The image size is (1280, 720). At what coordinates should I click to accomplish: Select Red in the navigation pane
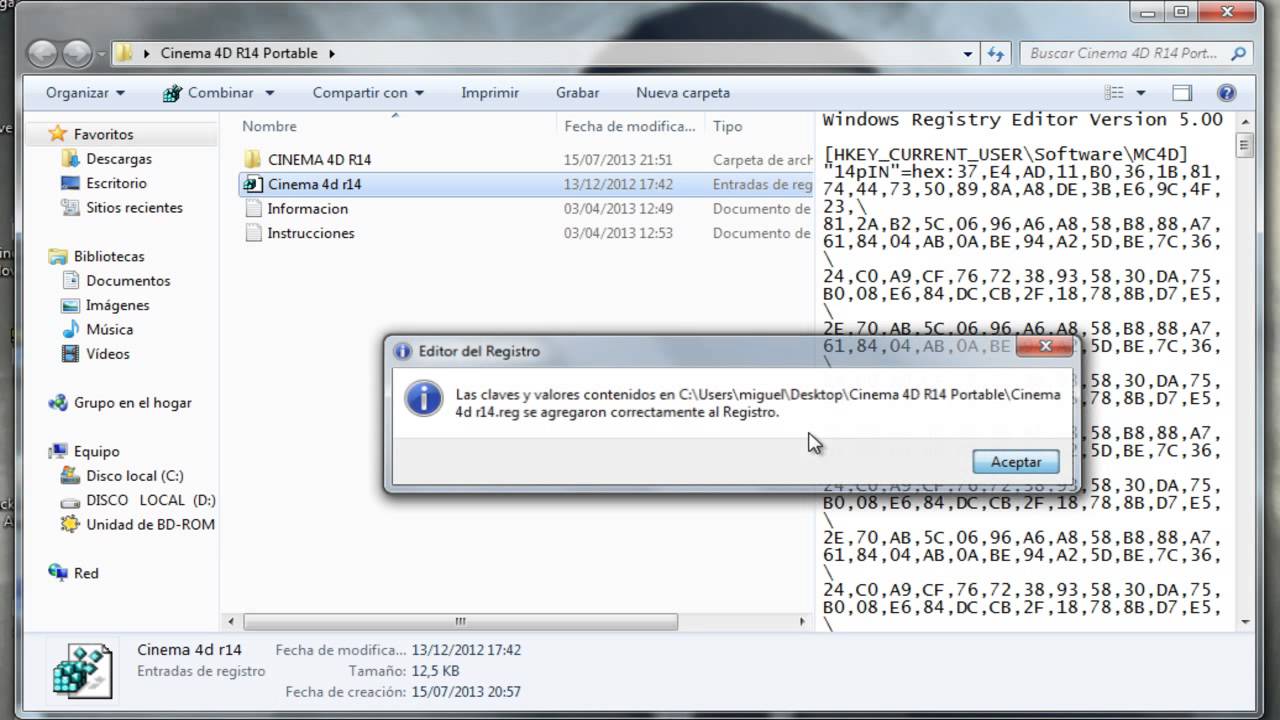click(86, 573)
